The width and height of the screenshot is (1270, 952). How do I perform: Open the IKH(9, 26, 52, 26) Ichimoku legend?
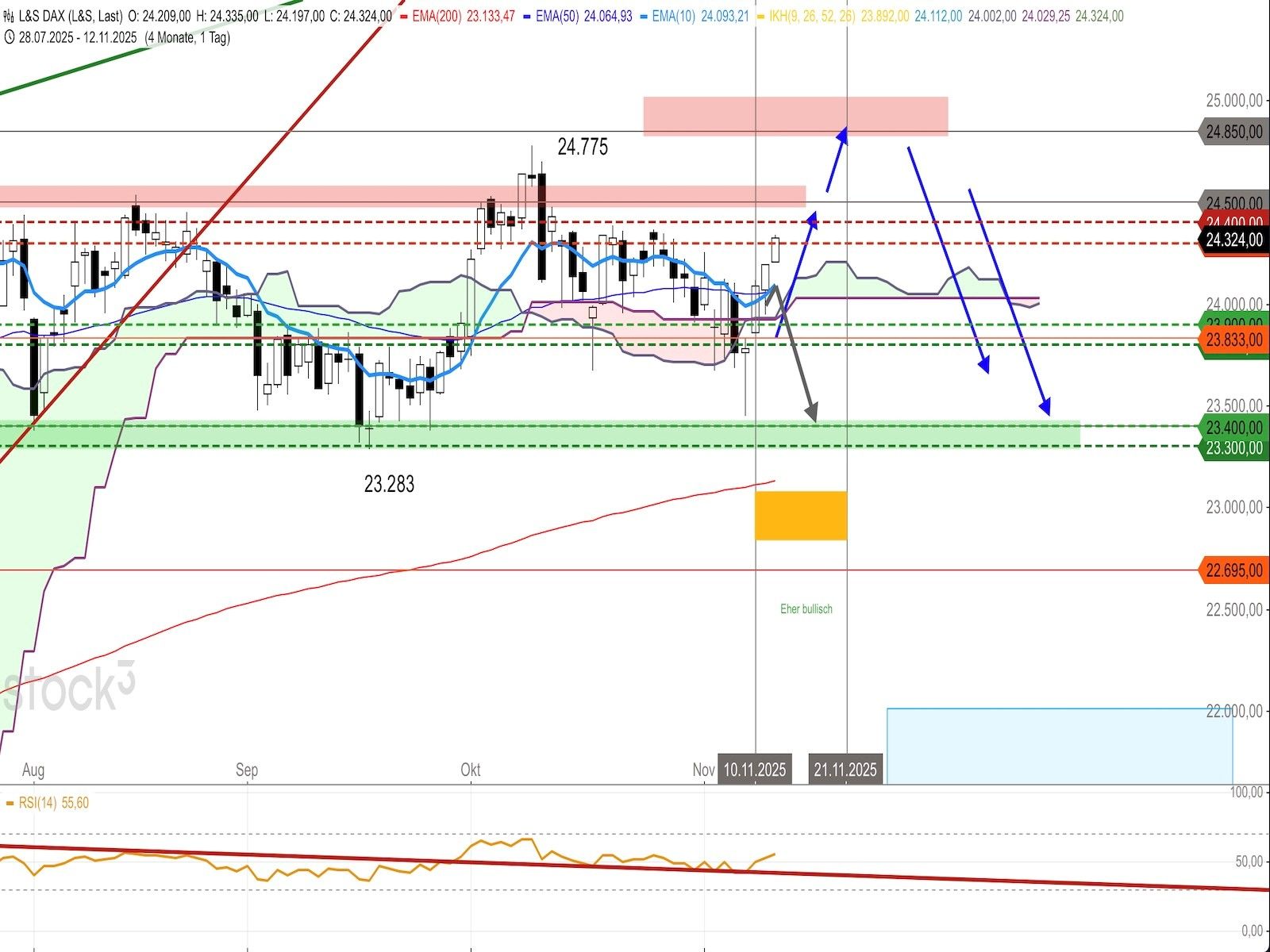(x=811, y=16)
